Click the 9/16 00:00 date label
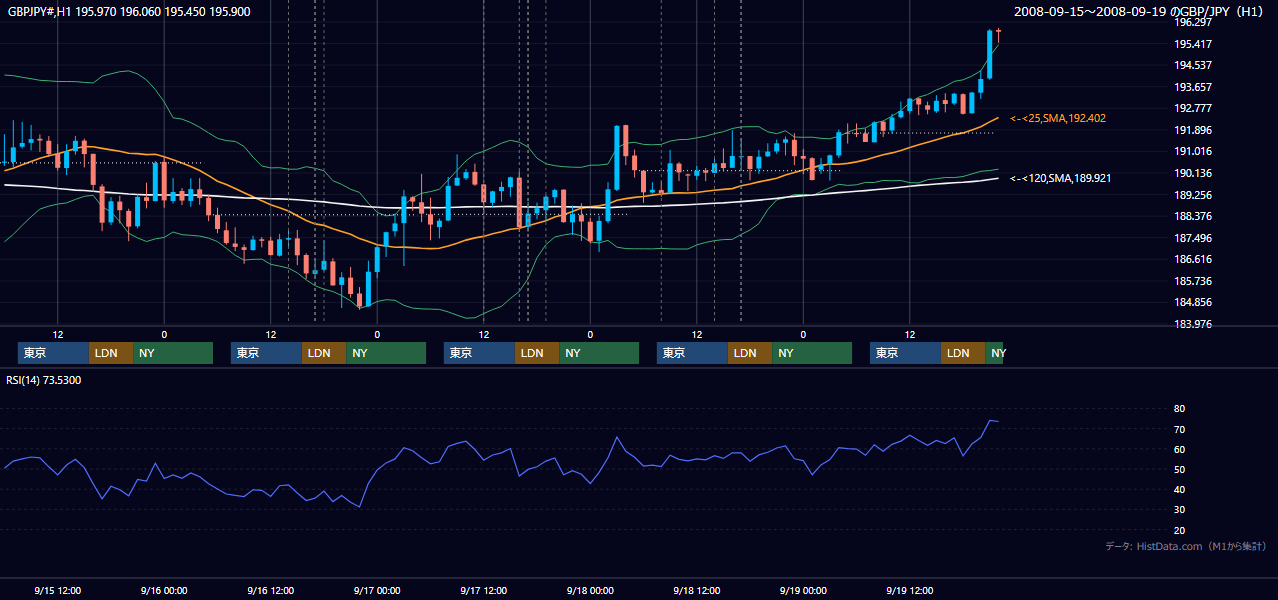1278x600 pixels. coord(164,590)
